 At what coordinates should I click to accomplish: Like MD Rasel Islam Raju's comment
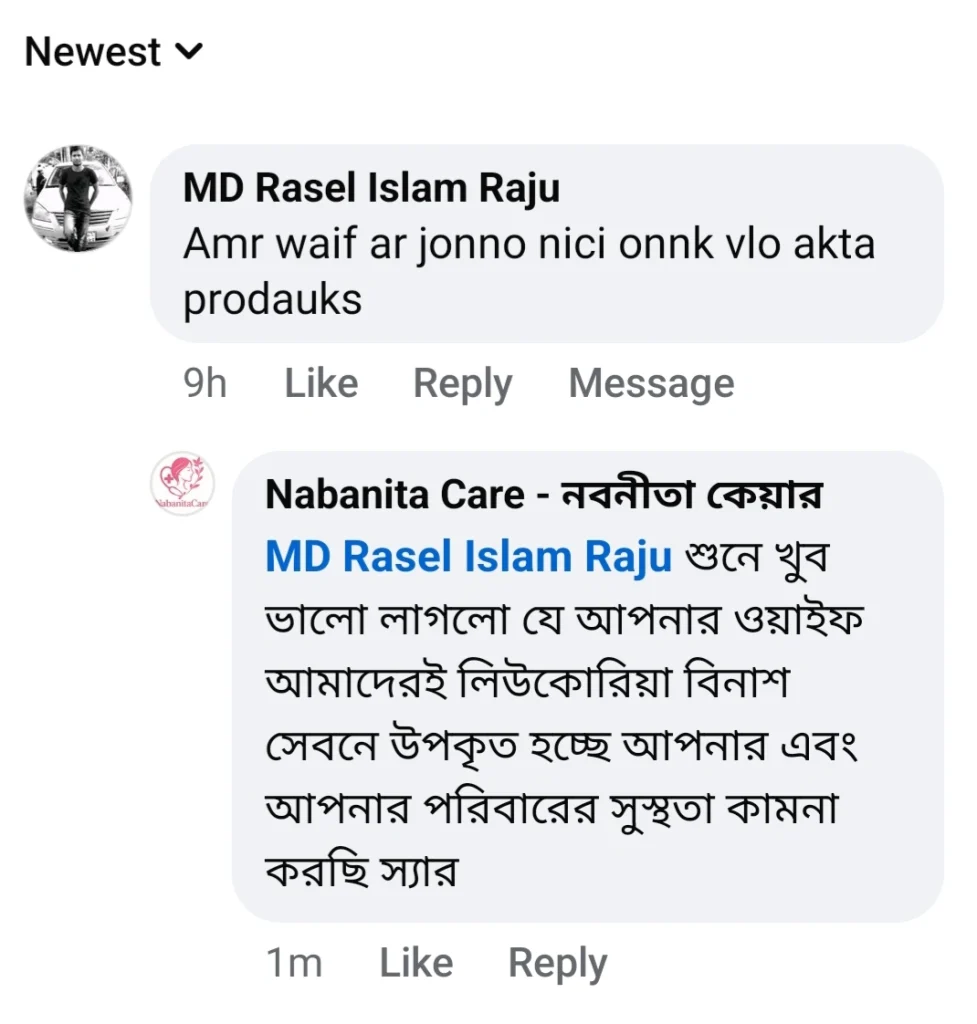pos(321,384)
